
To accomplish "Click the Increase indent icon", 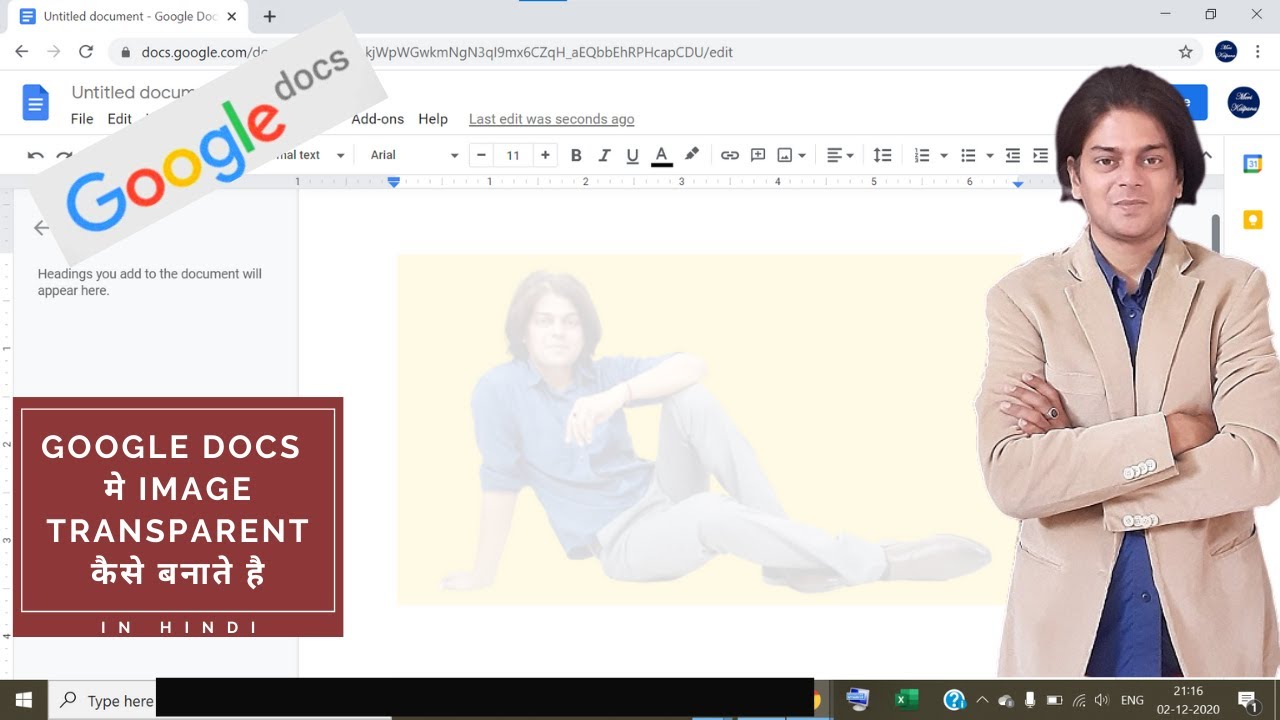I will (x=1041, y=155).
